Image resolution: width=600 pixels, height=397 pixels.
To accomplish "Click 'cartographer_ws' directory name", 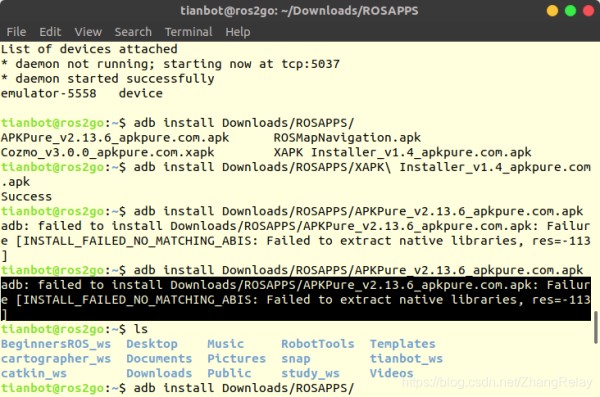I will click(x=56, y=359).
